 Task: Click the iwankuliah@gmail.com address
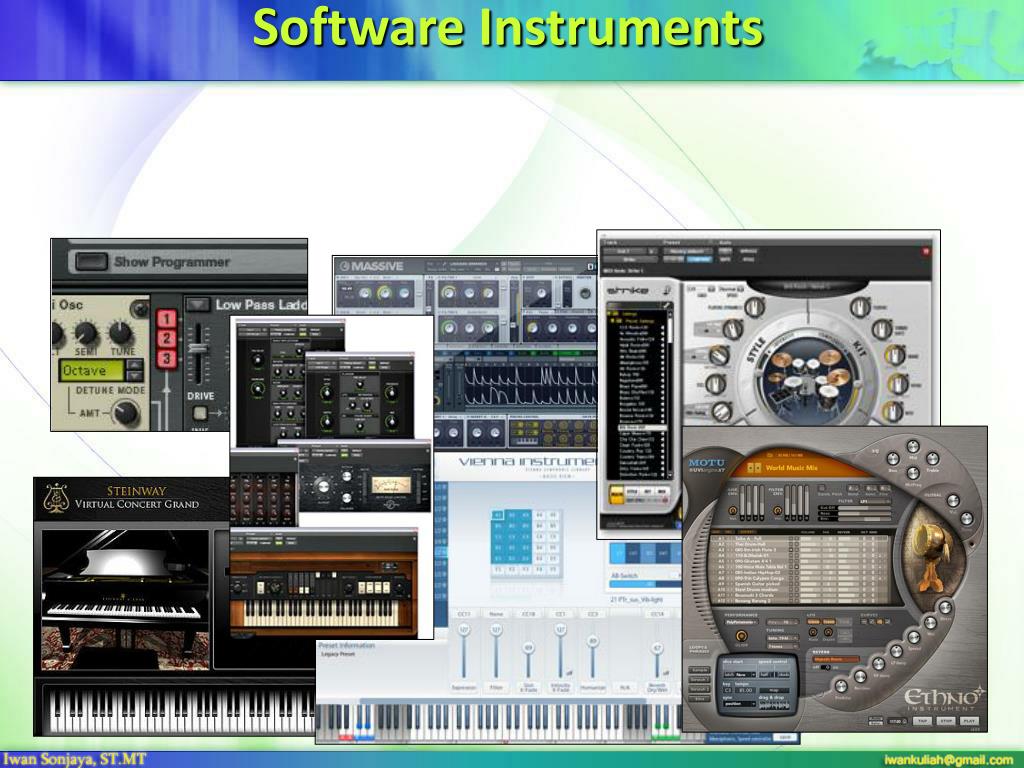pyautogui.click(x=949, y=760)
